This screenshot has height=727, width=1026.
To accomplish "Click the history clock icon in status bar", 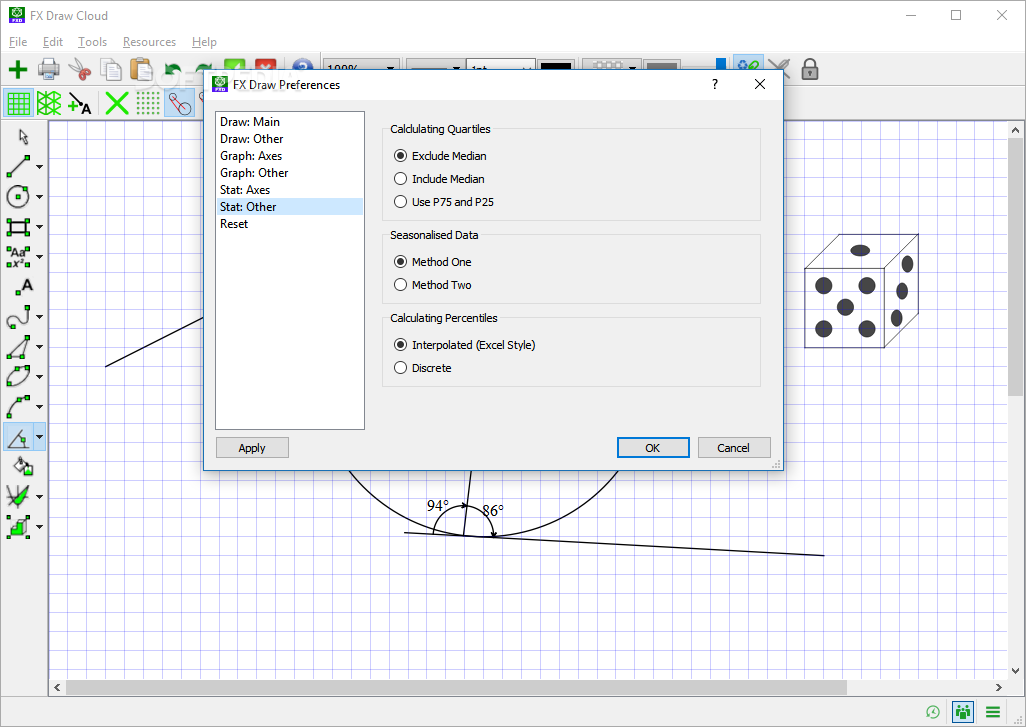I will click(933, 712).
